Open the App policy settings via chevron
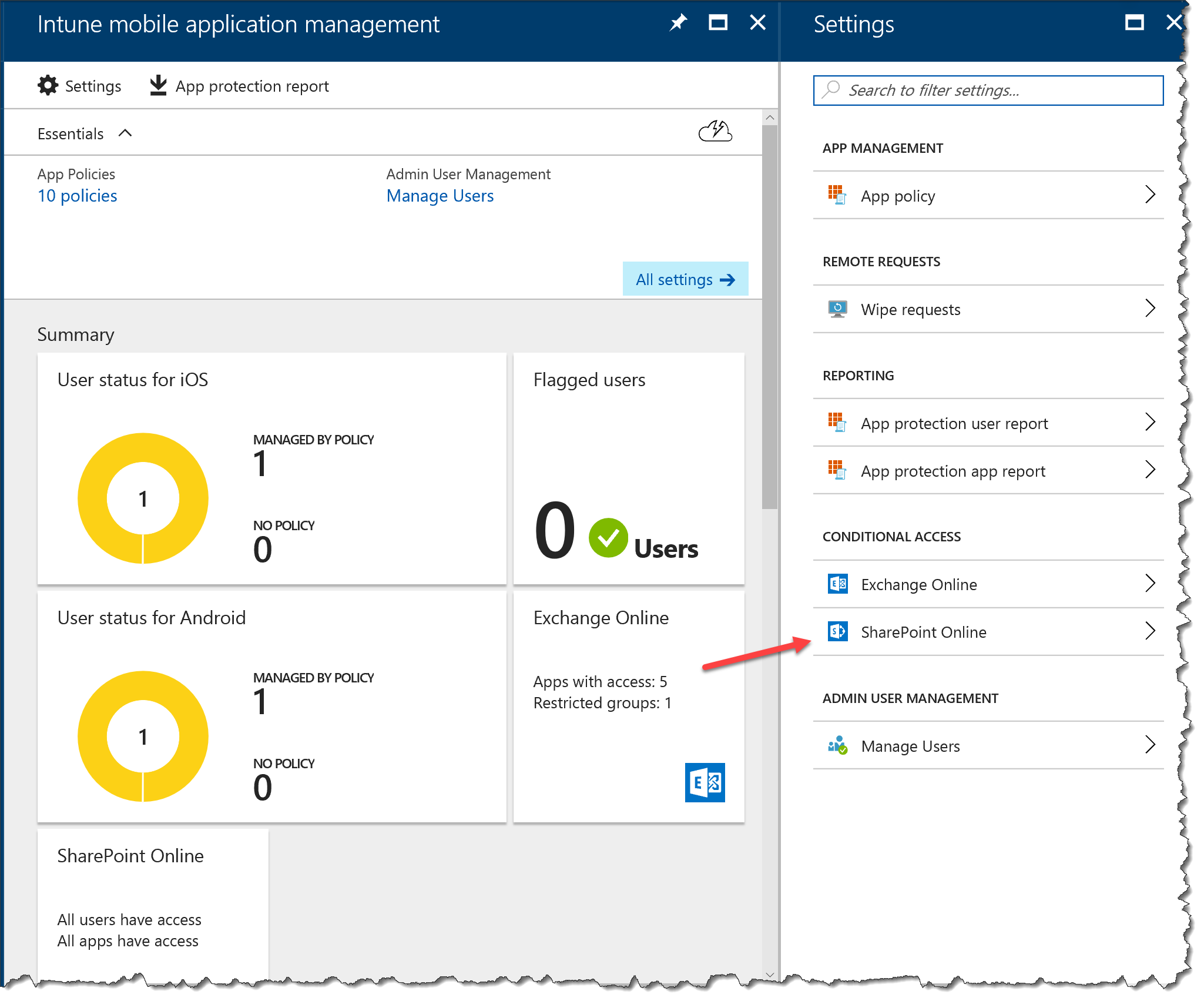Image resolution: width=1204 pixels, height=1001 pixels. click(1150, 195)
